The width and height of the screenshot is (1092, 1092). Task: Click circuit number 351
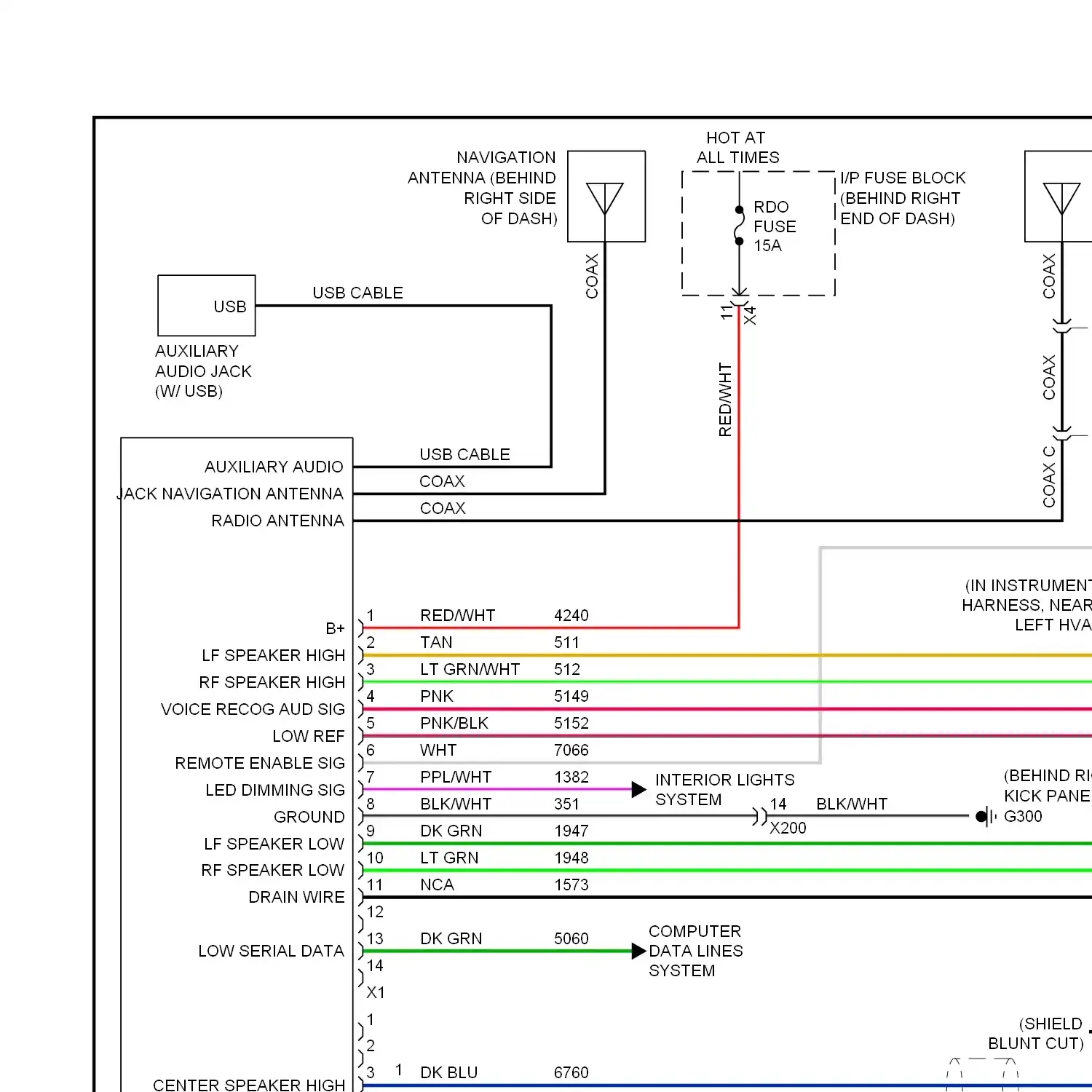pyautogui.click(x=566, y=804)
